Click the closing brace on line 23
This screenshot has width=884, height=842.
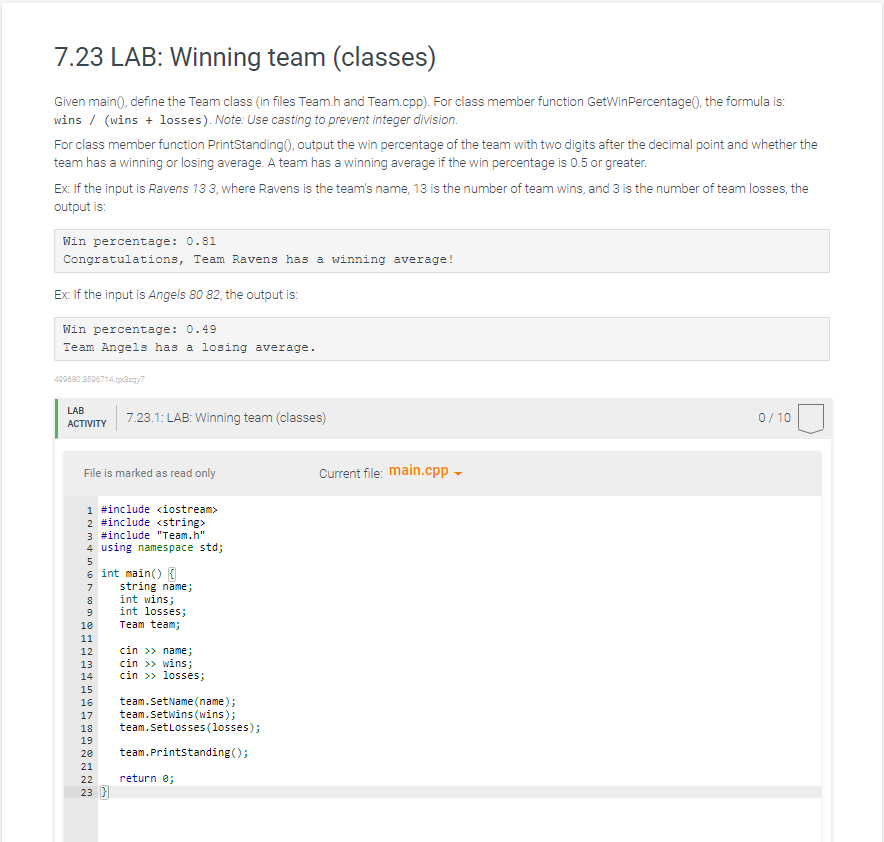tap(104, 791)
